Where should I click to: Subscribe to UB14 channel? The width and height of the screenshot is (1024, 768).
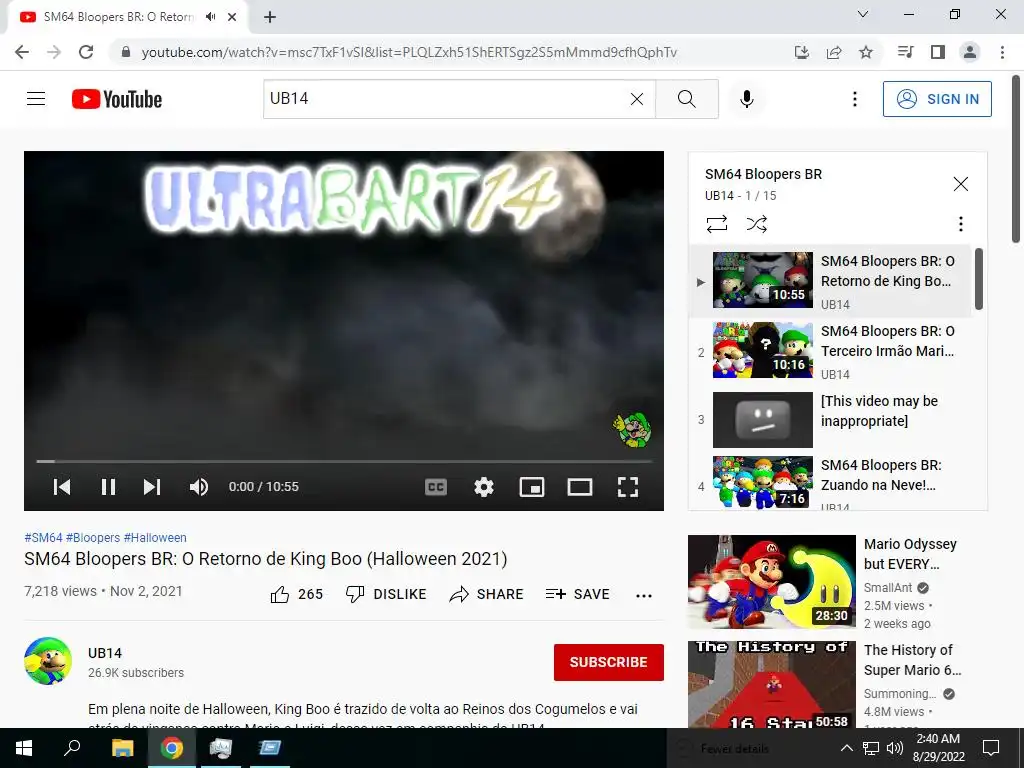[x=609, y=662]
